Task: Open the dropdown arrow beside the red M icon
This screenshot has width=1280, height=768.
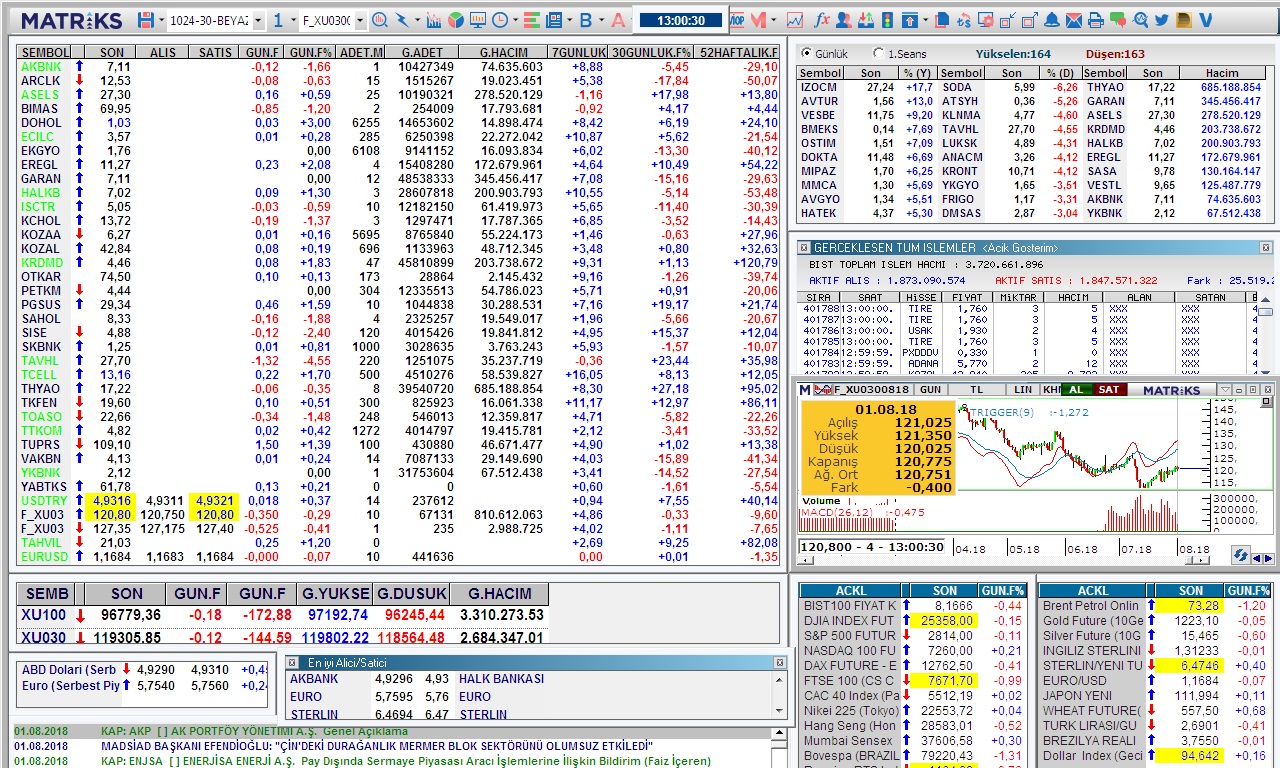Action: [773, 20]
